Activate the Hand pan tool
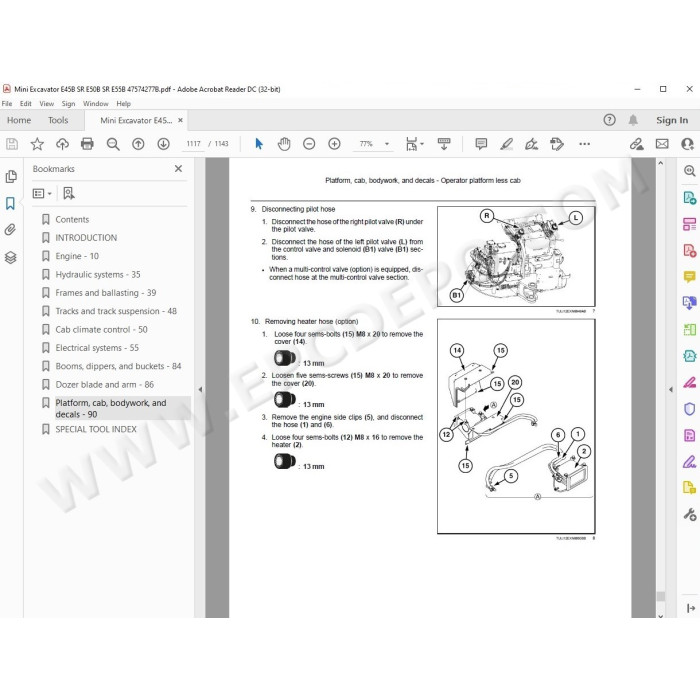Image resolution: width=700 pixels, height=700 pixels. coord(284,144)
